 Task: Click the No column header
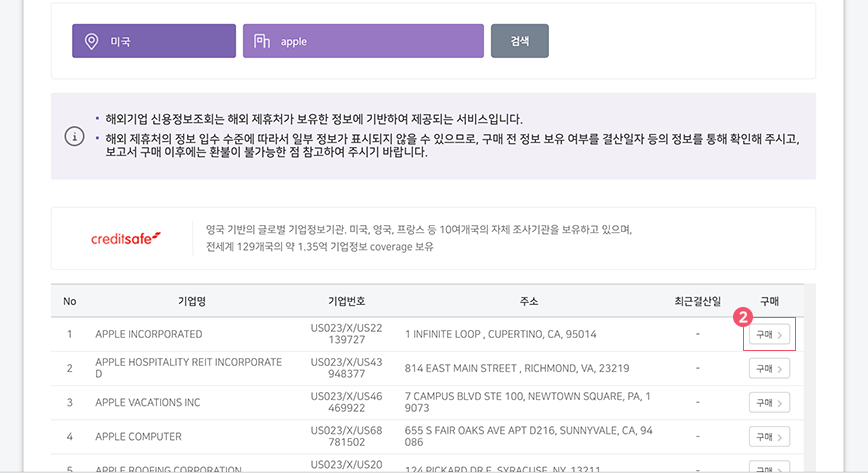pos(70,301)
